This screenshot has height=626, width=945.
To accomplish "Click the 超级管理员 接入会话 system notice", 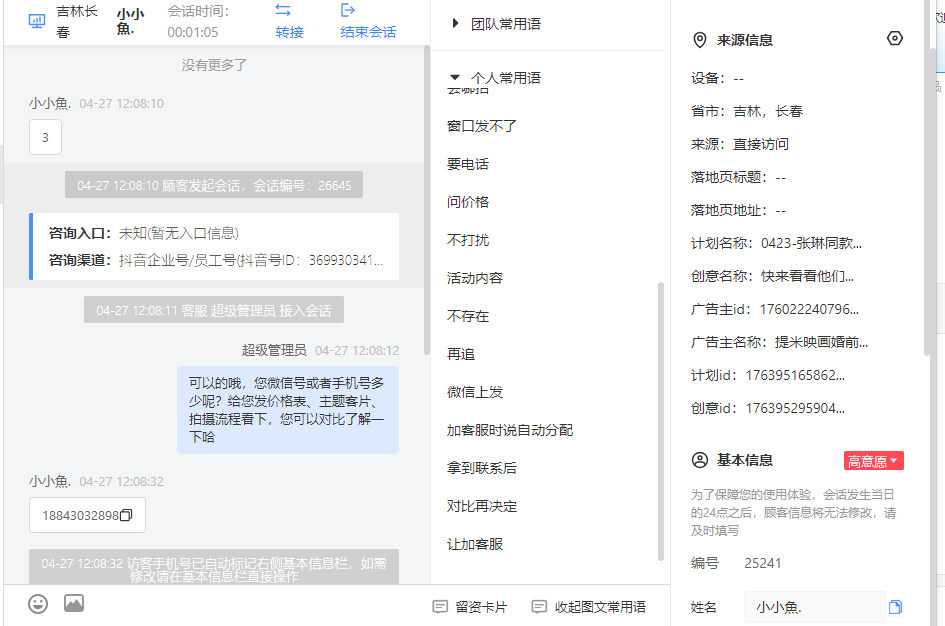I will 214,310.
